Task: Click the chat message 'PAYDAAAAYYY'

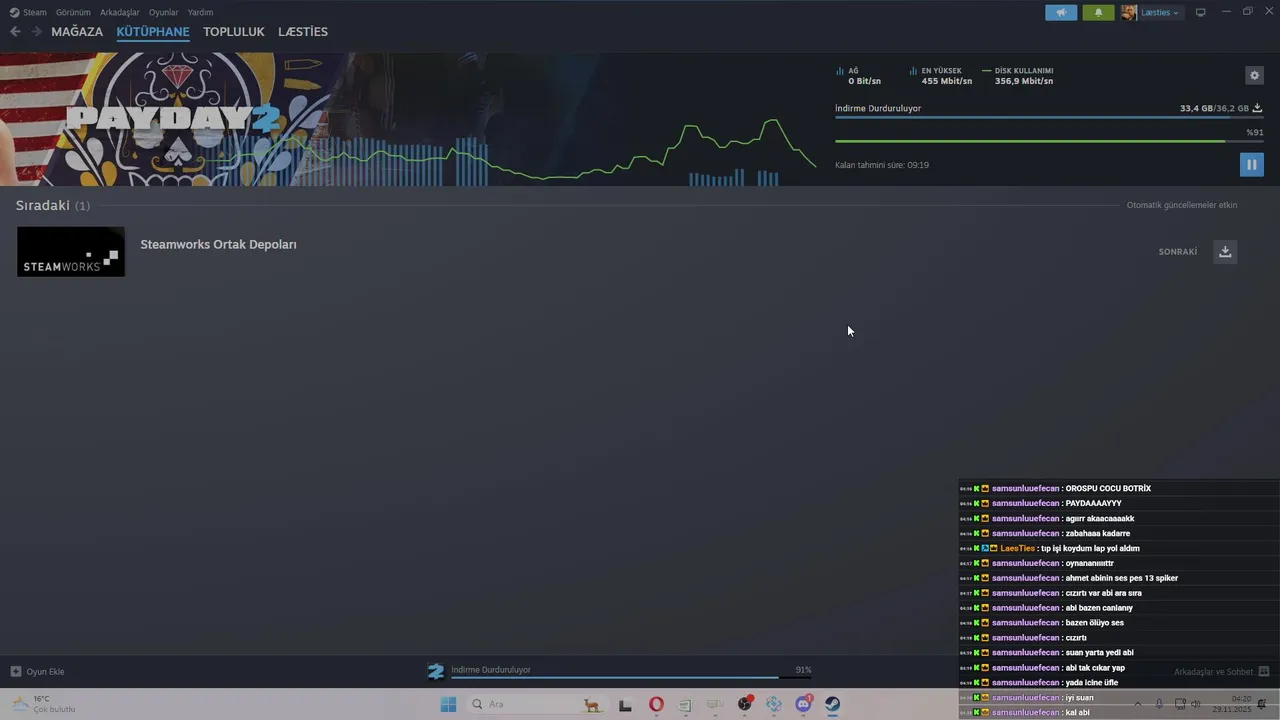Action: tap(1093, 503)
